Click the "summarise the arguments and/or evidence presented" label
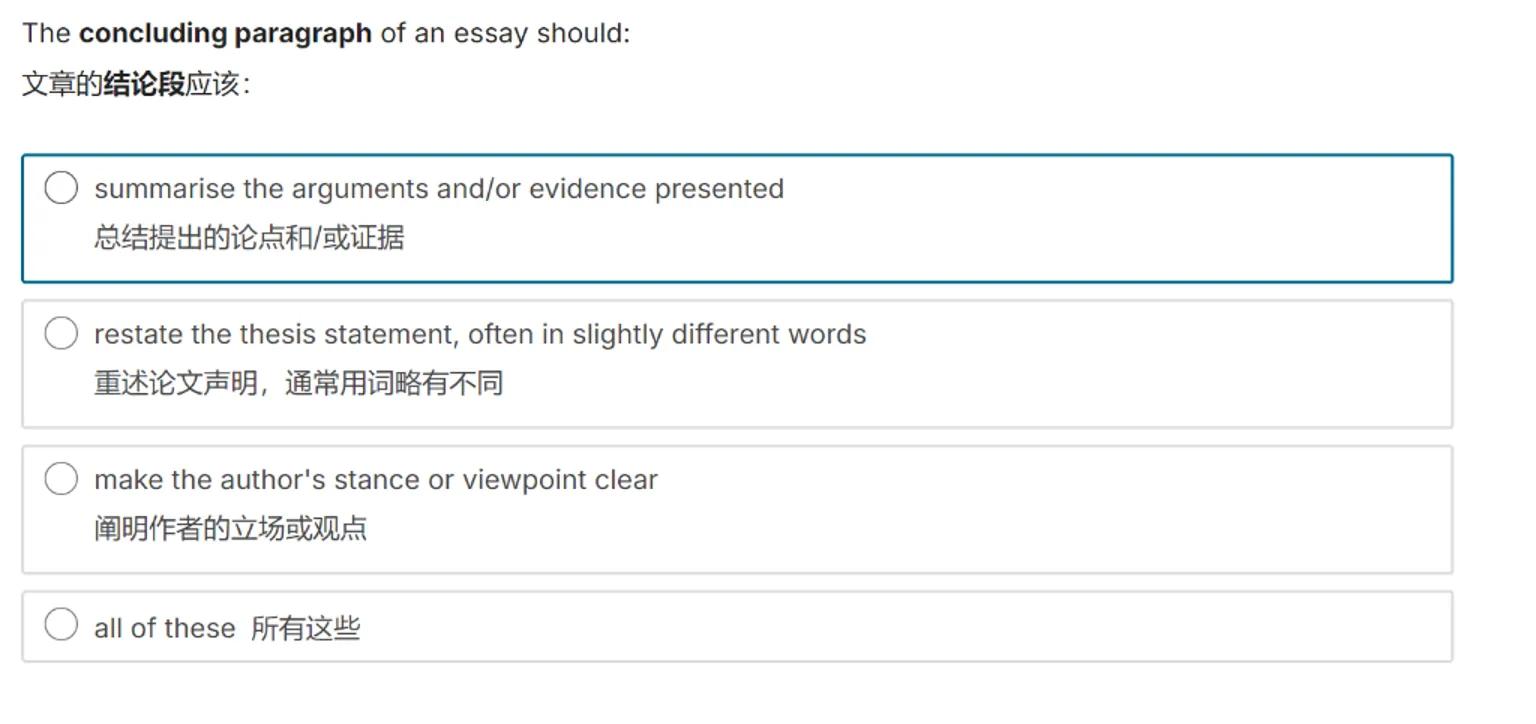Viewport: 1536px width, 724px height. pos(438,189)
